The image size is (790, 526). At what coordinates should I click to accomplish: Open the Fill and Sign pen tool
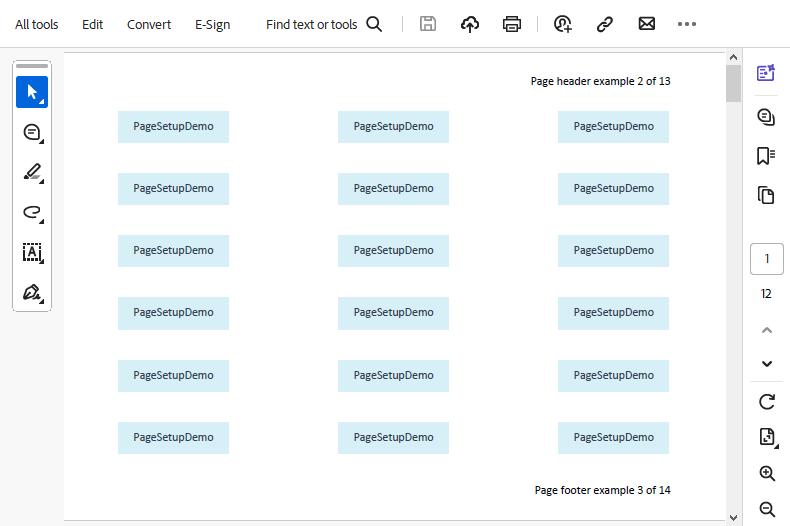[x=32, y=292]
